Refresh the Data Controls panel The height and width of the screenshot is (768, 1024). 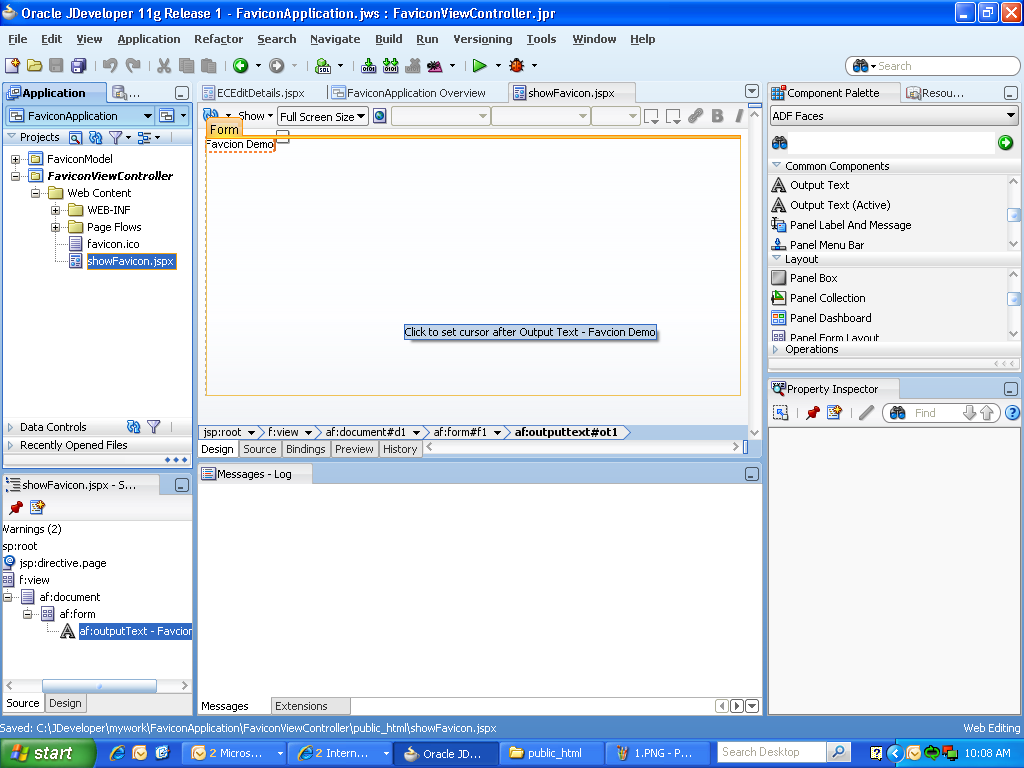tap(134, 426)
